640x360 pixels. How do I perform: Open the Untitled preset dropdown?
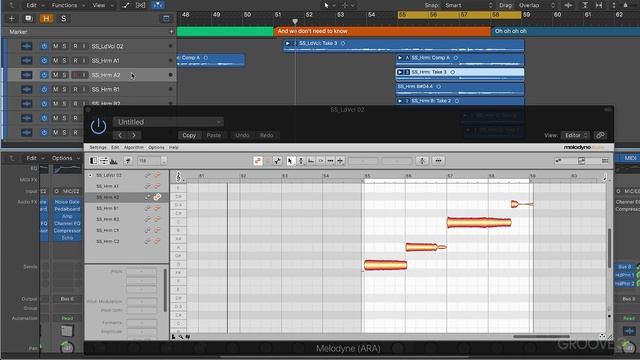pyautogui.click(x=169, y=122)
